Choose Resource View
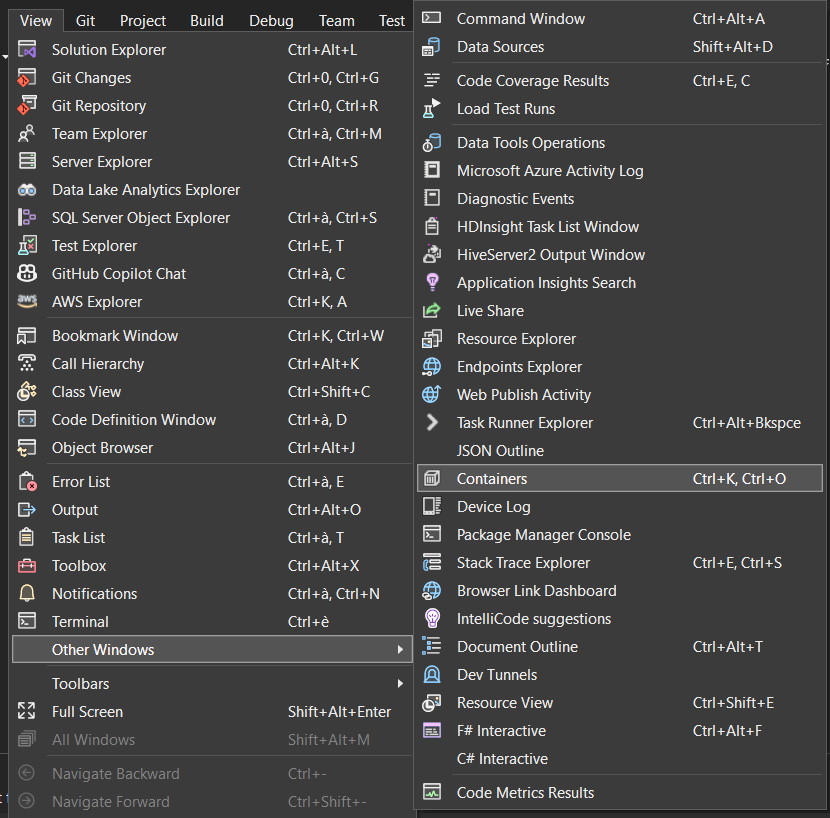 pos(619,703)
